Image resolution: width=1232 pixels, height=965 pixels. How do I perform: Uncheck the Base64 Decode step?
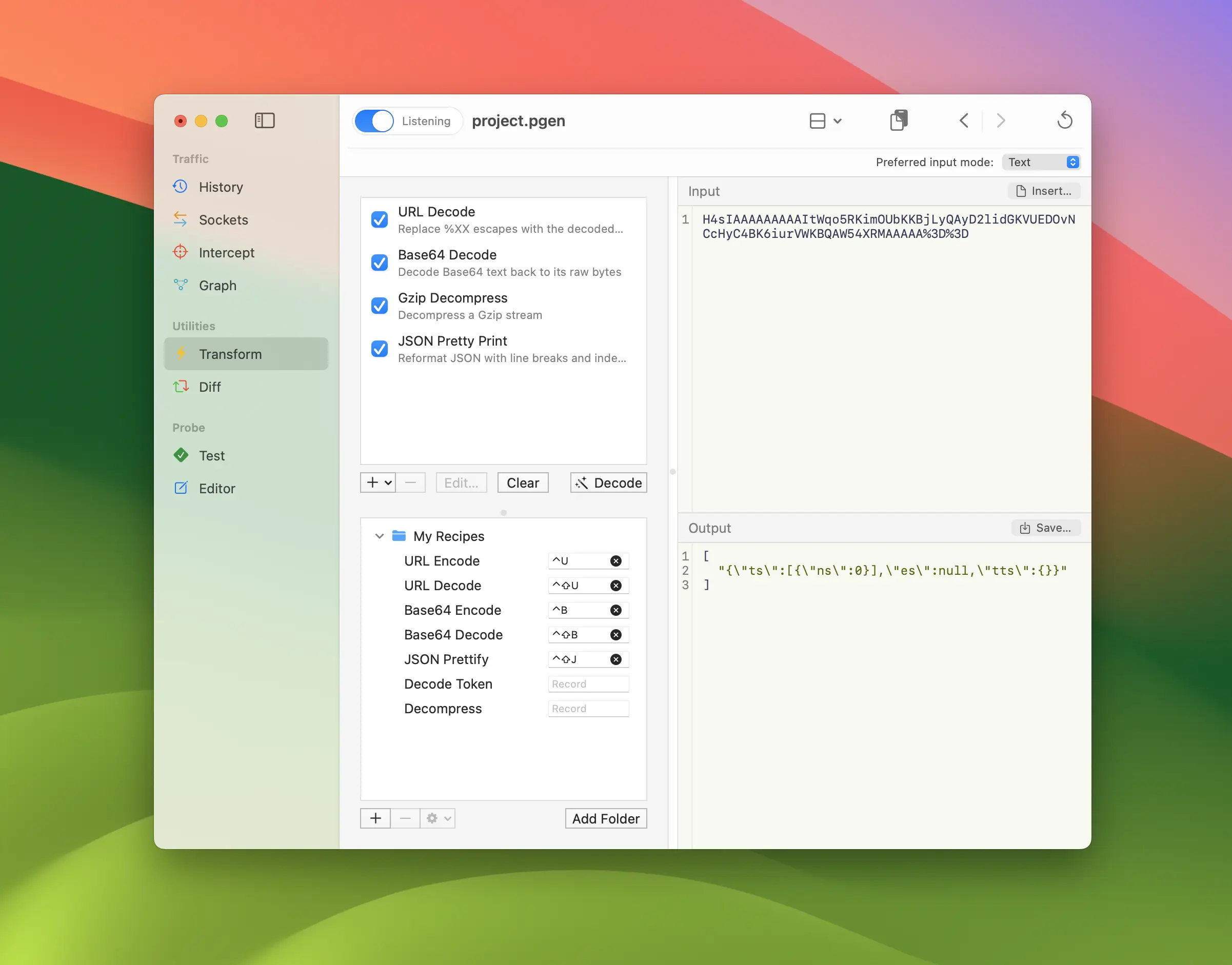tap(379, 262)
